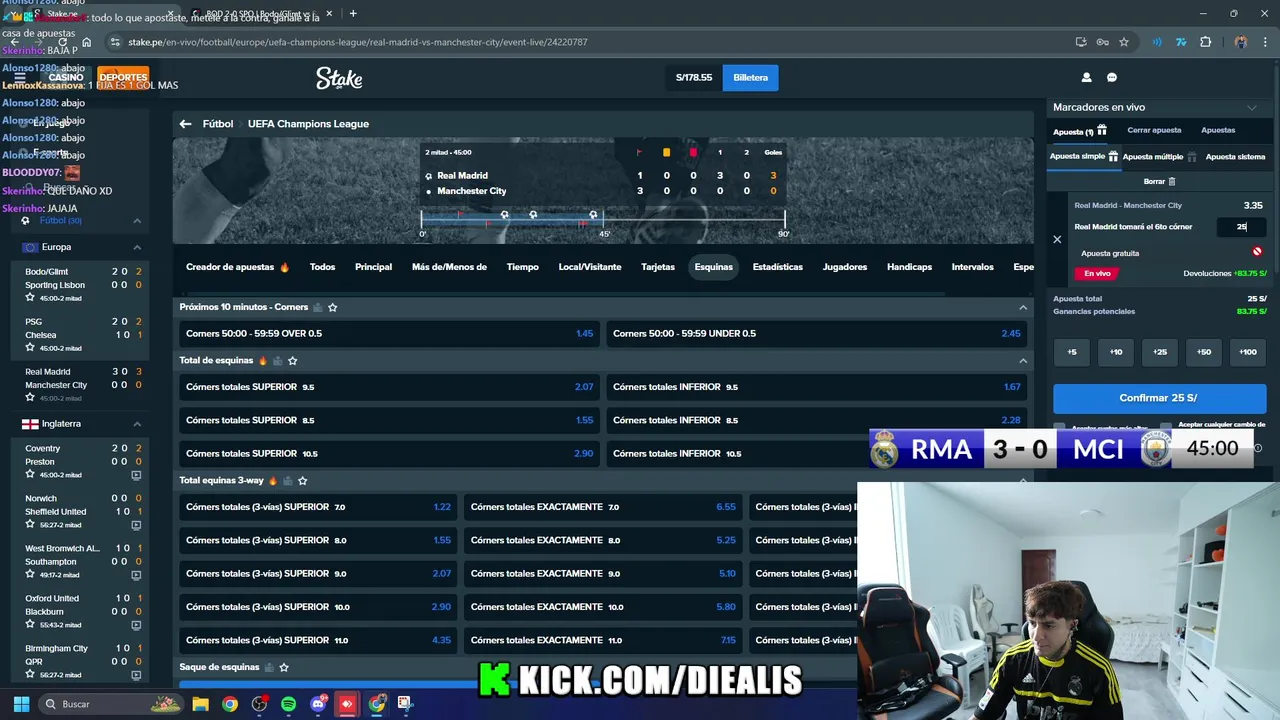Open the user account profile icon
Viewport: 1280px width, 720px height.
point(1086,78)
